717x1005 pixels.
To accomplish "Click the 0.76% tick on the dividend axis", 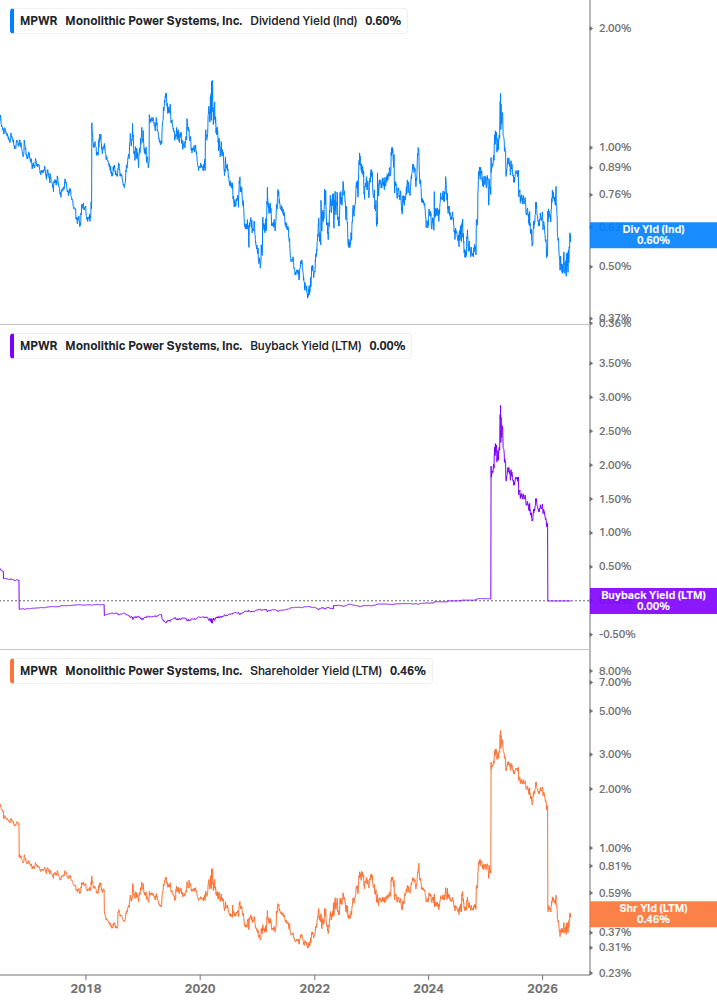I will [x=615, y=194].
